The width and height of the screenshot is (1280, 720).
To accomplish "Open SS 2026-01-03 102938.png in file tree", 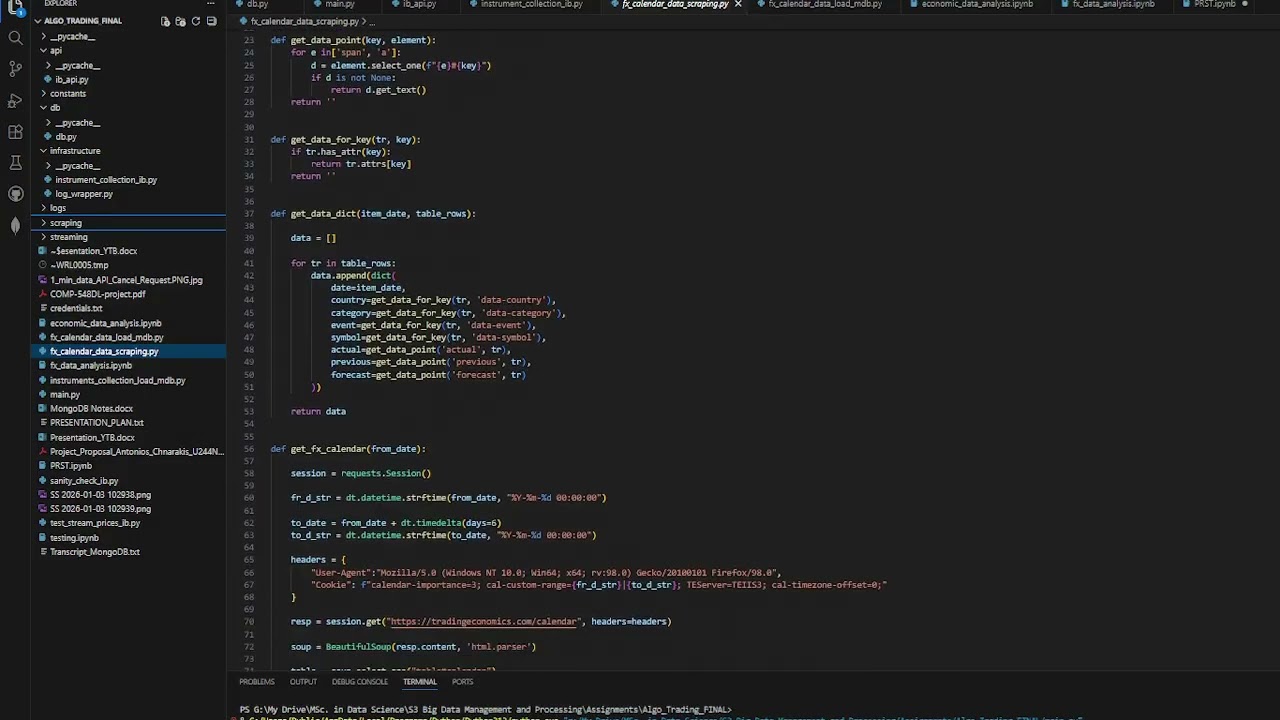I will pyautogui.click(x=100, y=495).
